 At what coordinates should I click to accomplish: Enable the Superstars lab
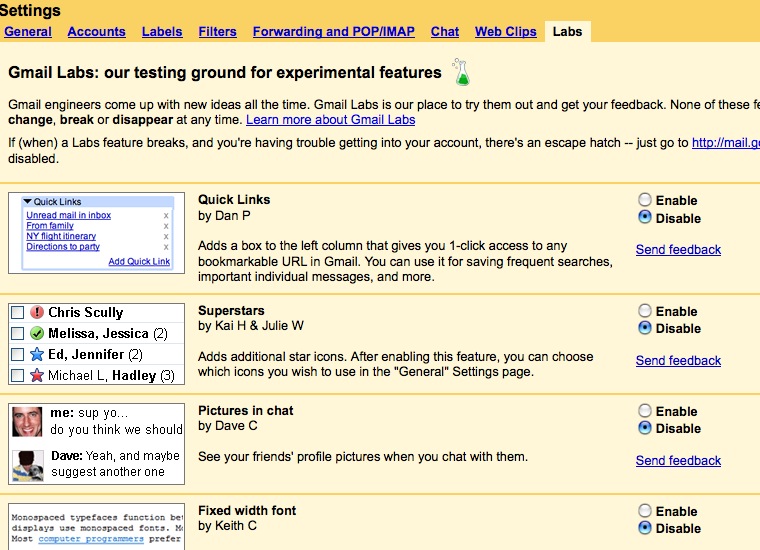pyautogui.click(x=645, y=311)
